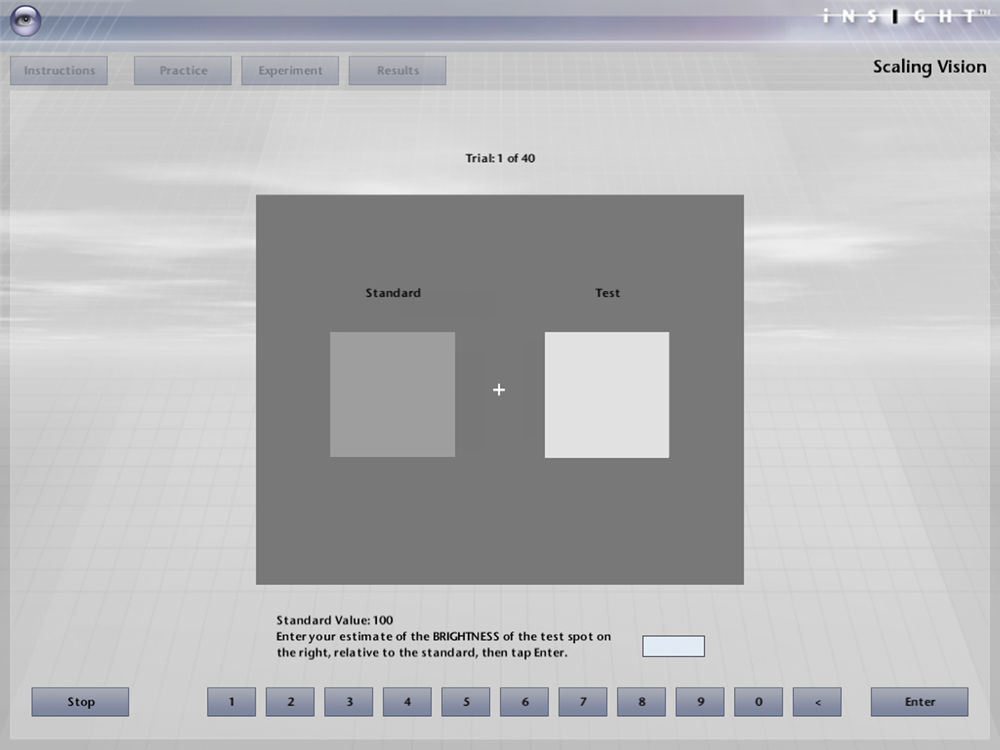Click the 'Standard Value: 100' text
Image resolution: width=1000 pixels, height=750 pixels.
[x=334, y=620]
